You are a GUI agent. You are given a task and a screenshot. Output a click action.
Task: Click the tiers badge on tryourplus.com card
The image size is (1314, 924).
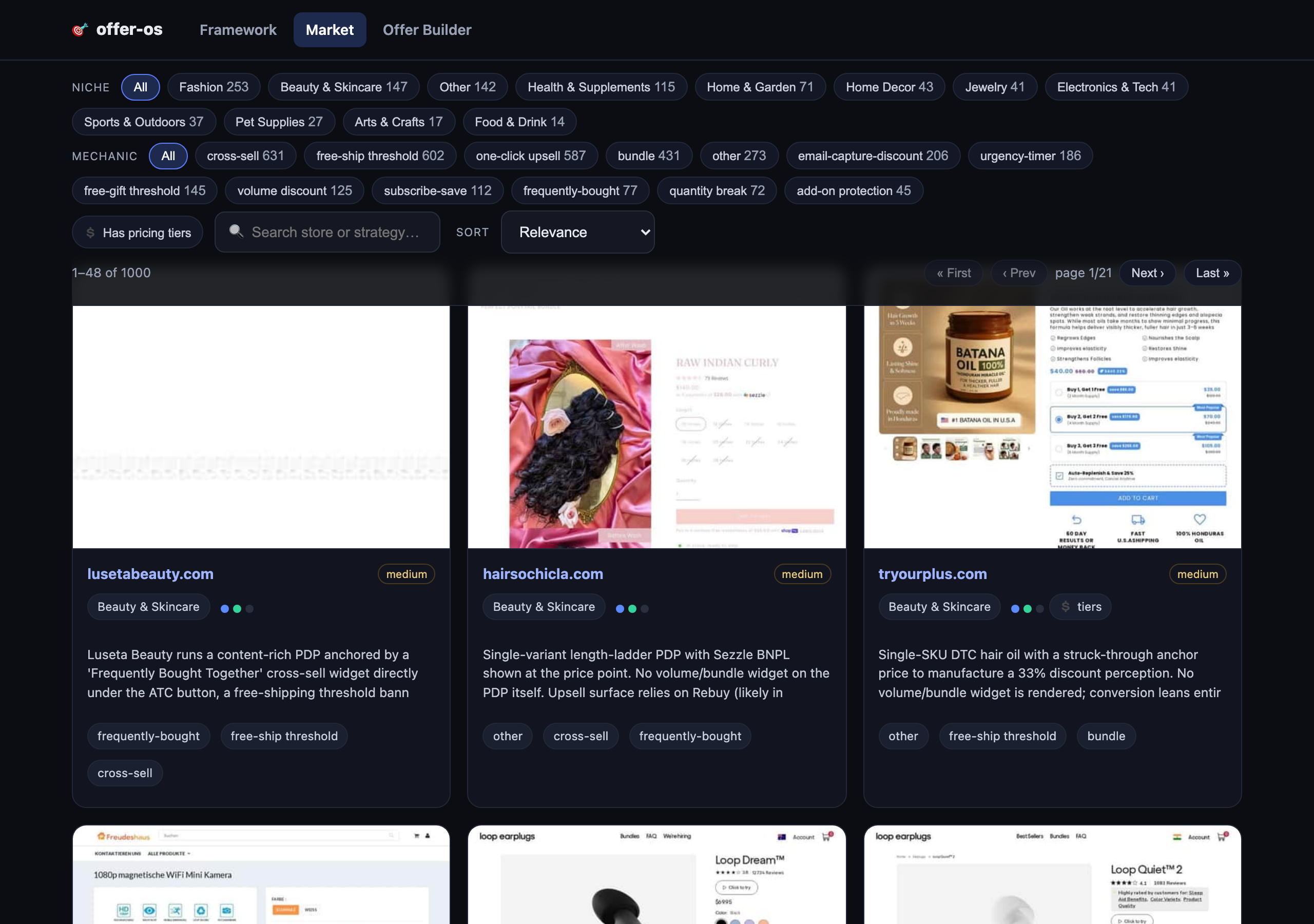[1080, 607]
